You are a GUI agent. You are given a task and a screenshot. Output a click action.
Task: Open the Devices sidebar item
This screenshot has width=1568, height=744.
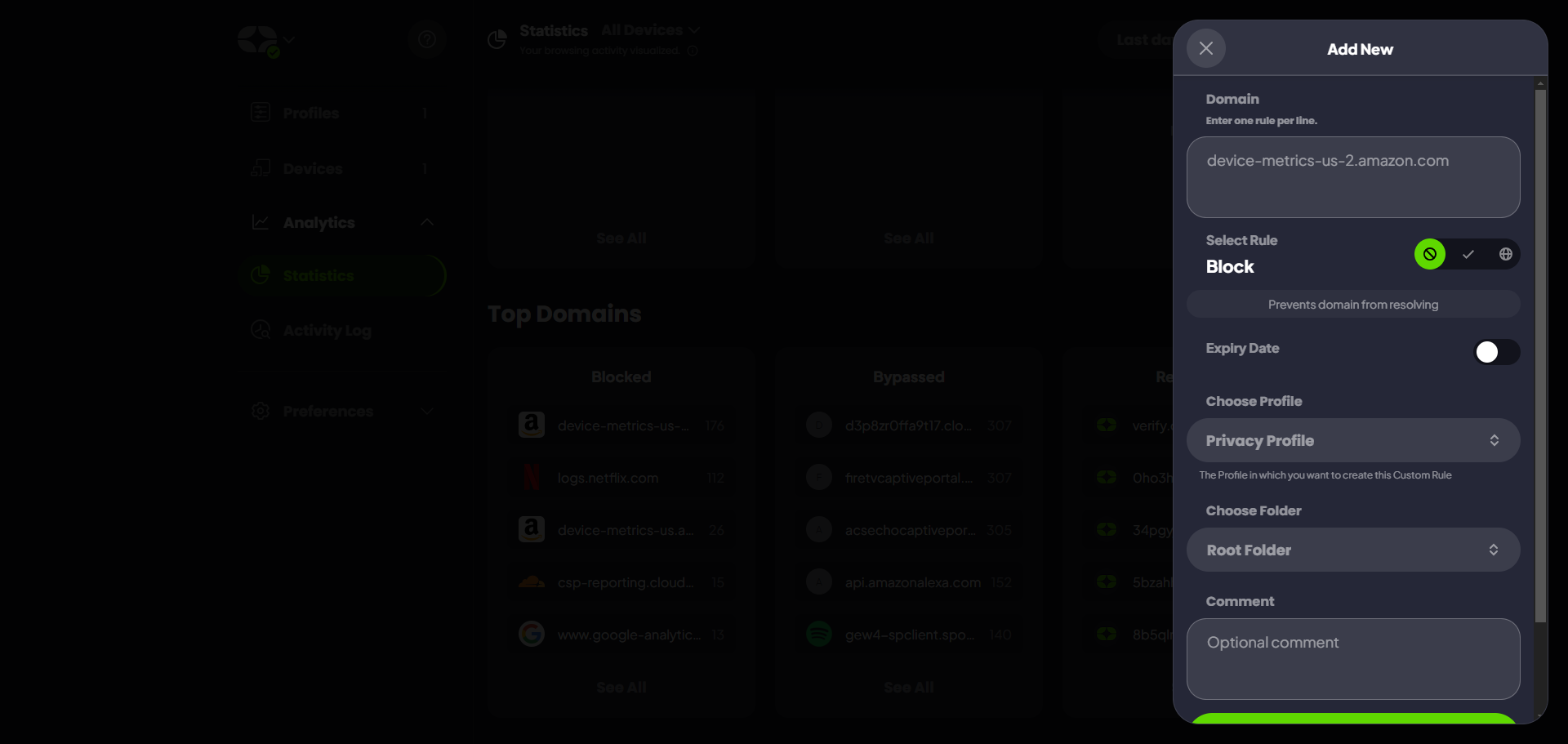pyautogui.click(x=312, y=169)
